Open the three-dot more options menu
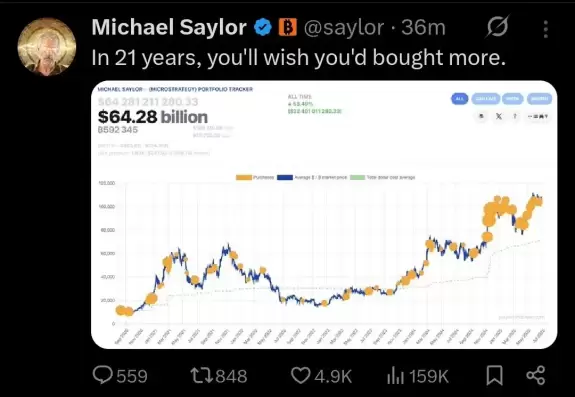The width and height of the screenshot is (575, 397). coord(546,29)
